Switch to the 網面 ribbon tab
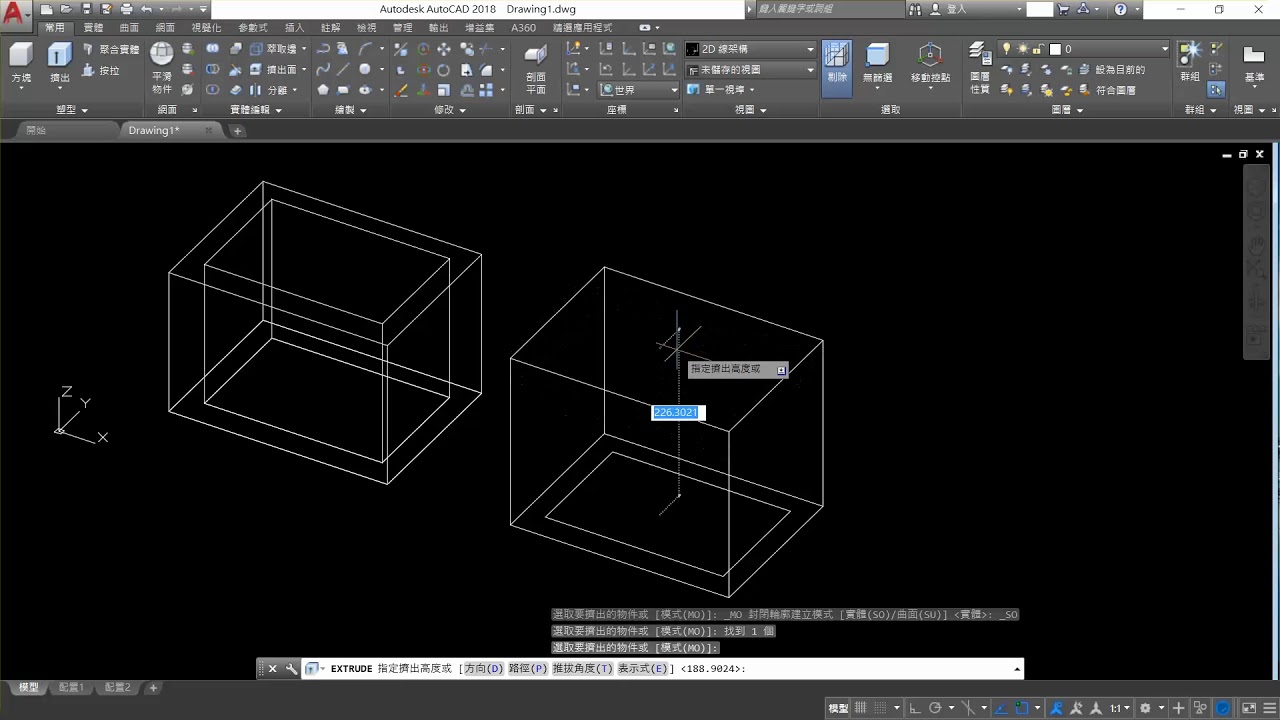The width and height of the screenshot is (1280, 720). (165, 28)
